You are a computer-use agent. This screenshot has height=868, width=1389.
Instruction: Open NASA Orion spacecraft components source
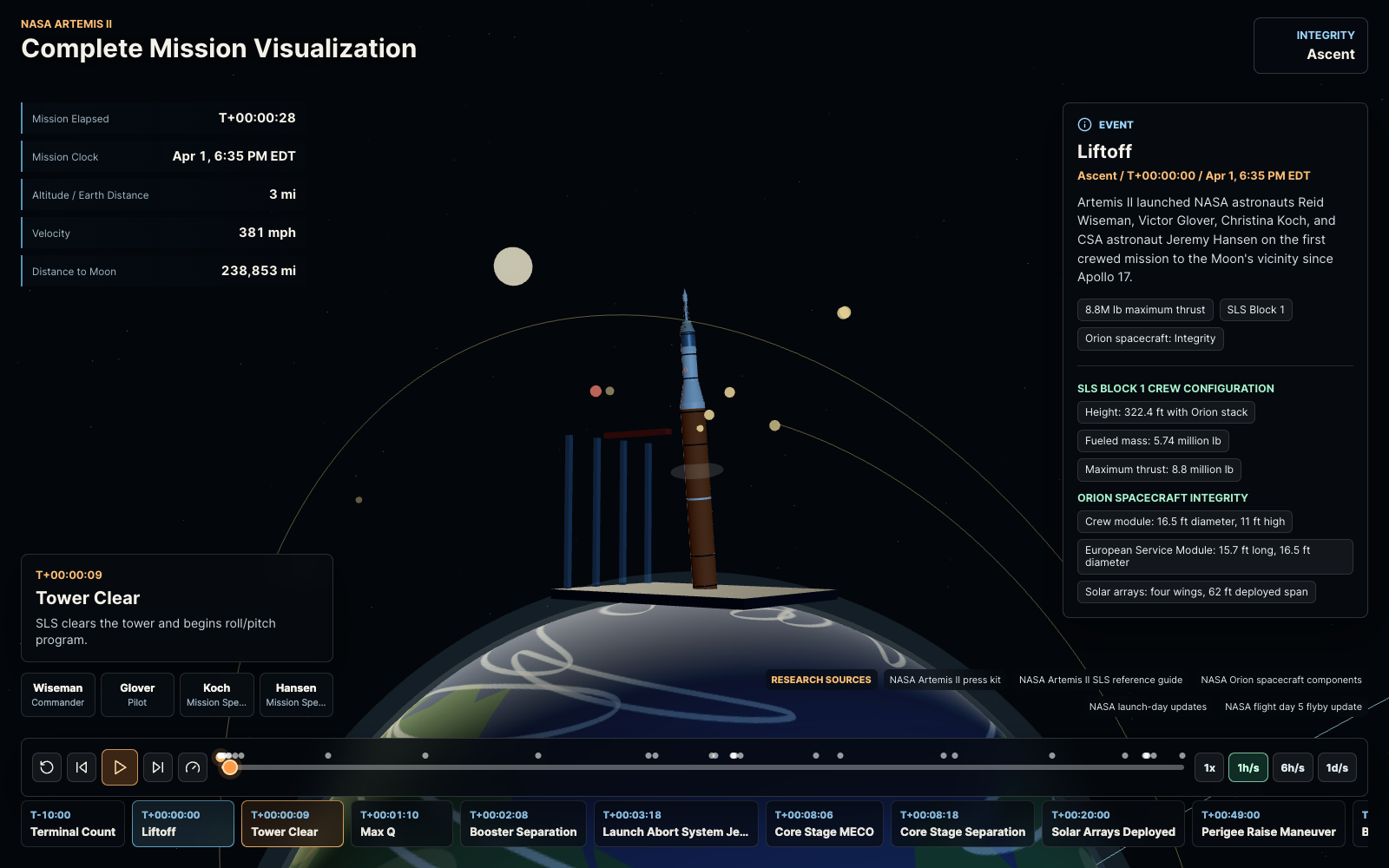(1281, 680)
